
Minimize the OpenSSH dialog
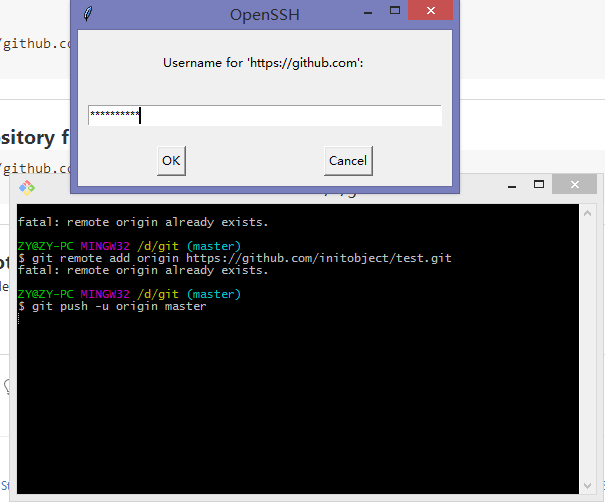coord(368,13)
